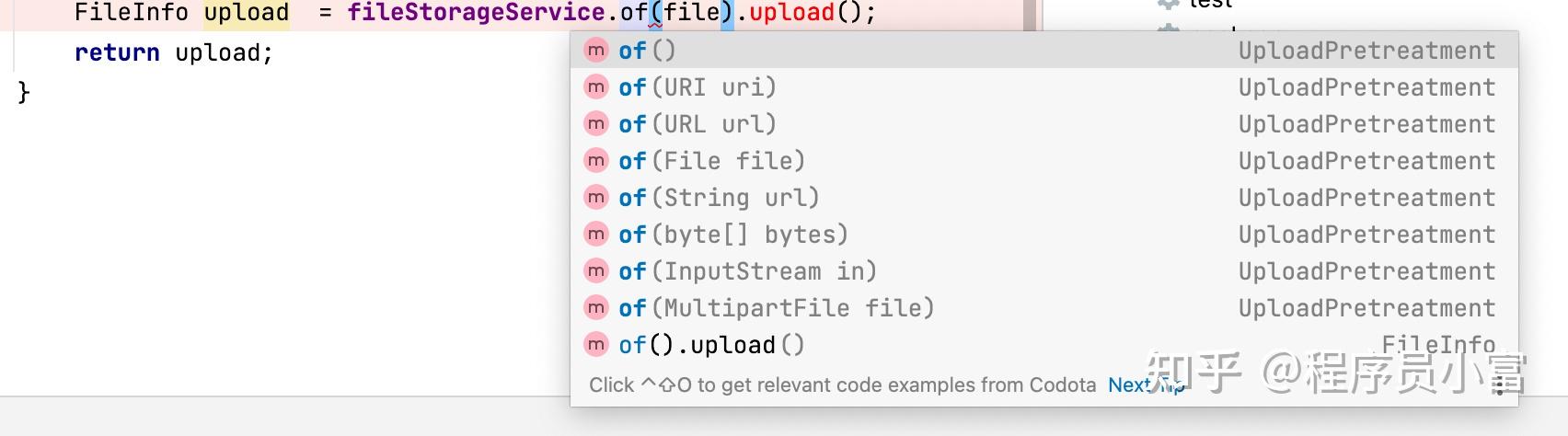This screenshot has height=436, width=1568.
Task: Click method icon beside of(InputStream in)
Action: click(596, 271)
